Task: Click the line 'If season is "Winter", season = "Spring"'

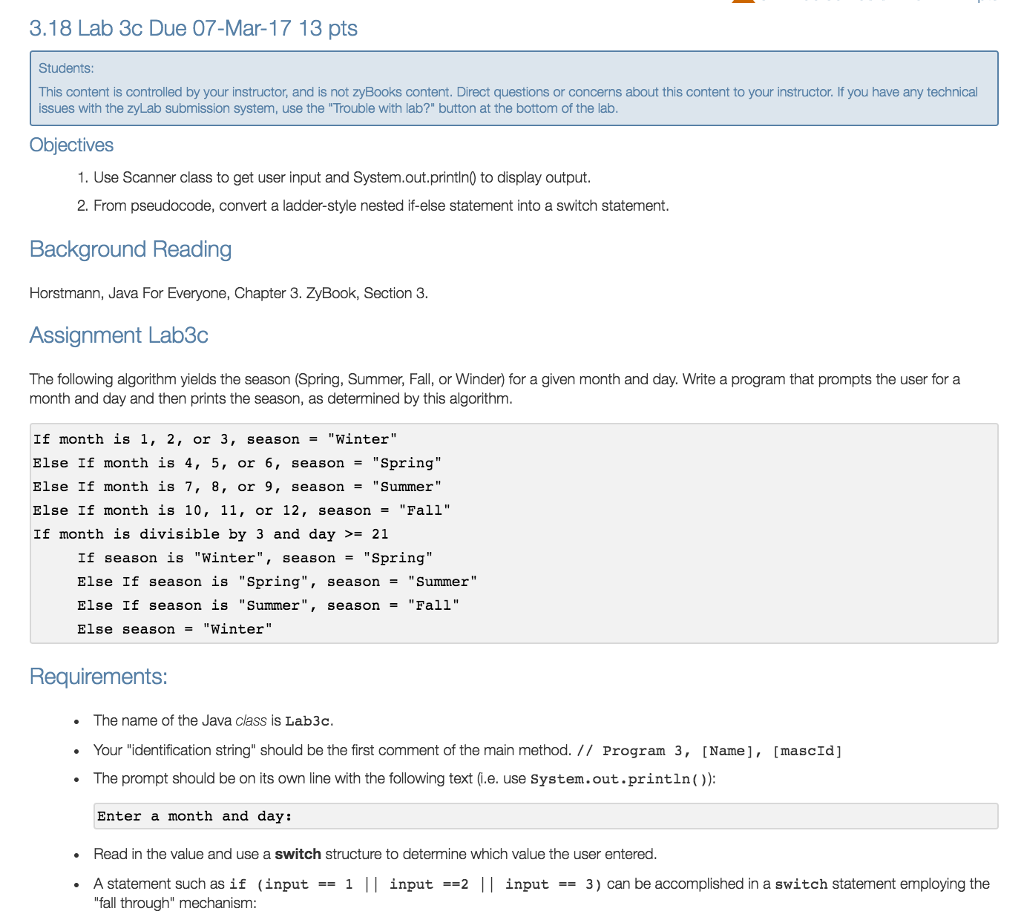Action: point(255,558)
